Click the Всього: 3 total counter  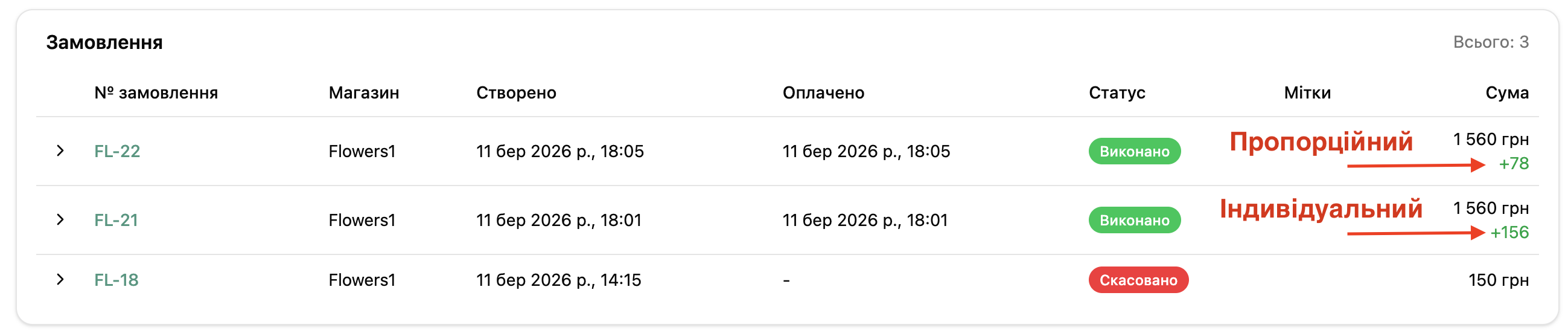coord(1490,42)
